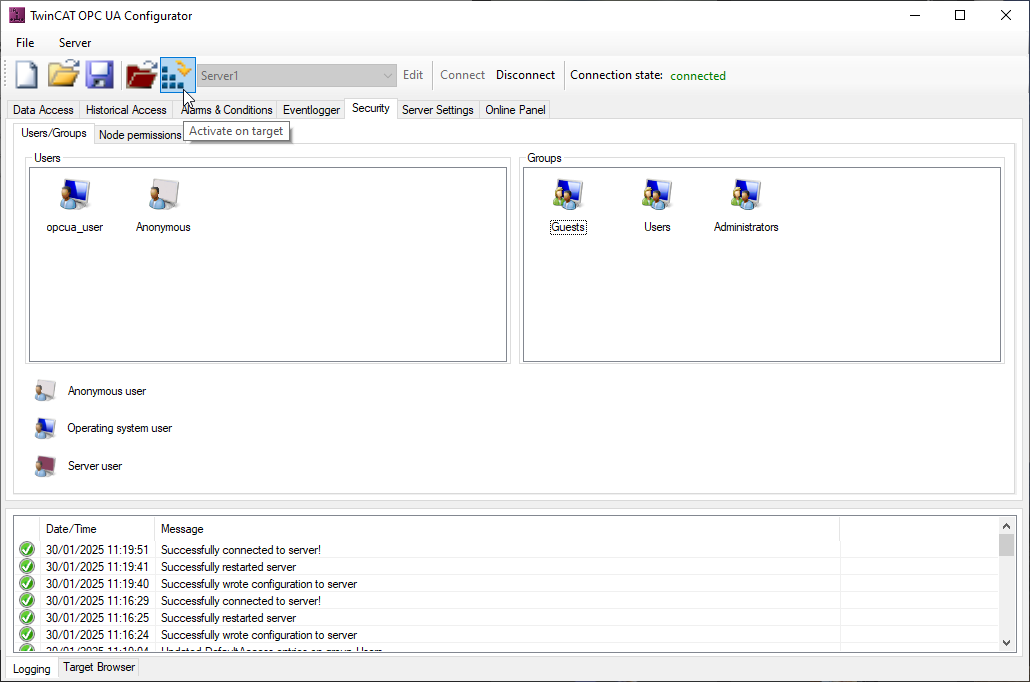The image size is (1030, 682).
Task: Select the Guests group icon
Action: 568,196
